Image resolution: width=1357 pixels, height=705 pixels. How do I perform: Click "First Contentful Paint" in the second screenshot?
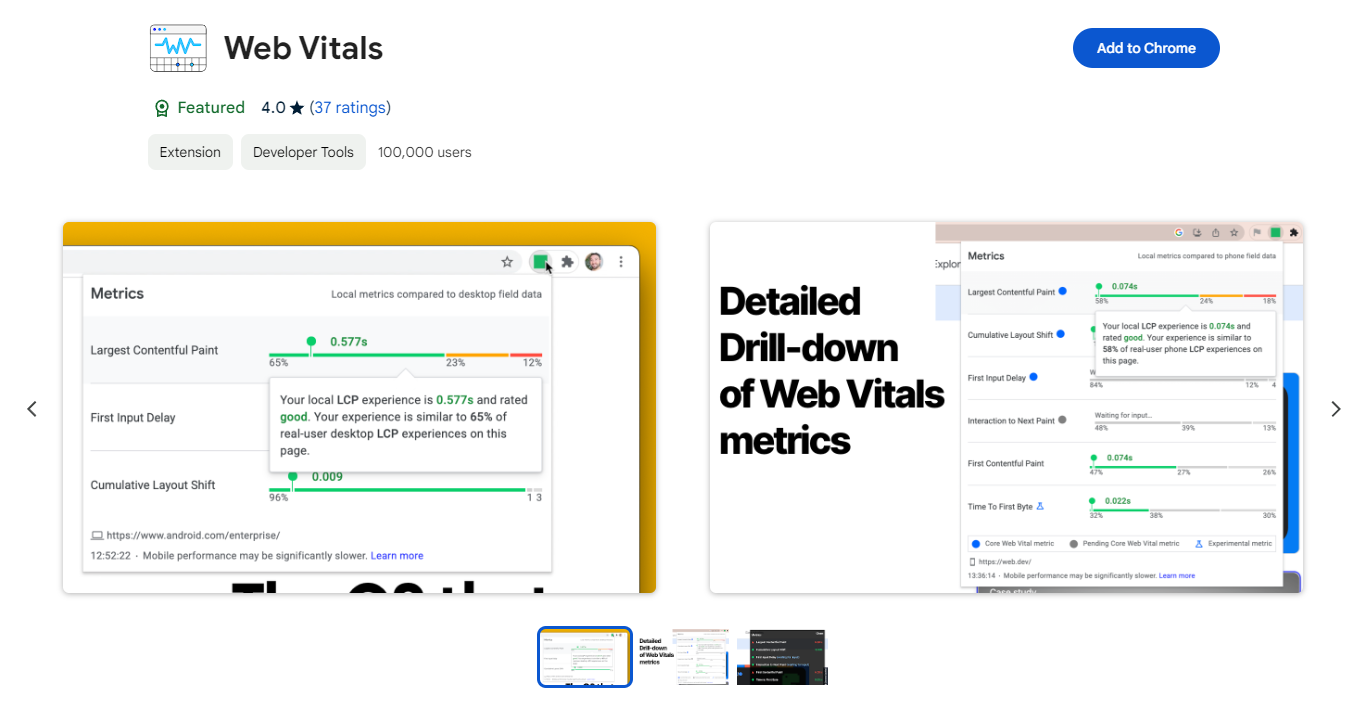click(1006, 464)
